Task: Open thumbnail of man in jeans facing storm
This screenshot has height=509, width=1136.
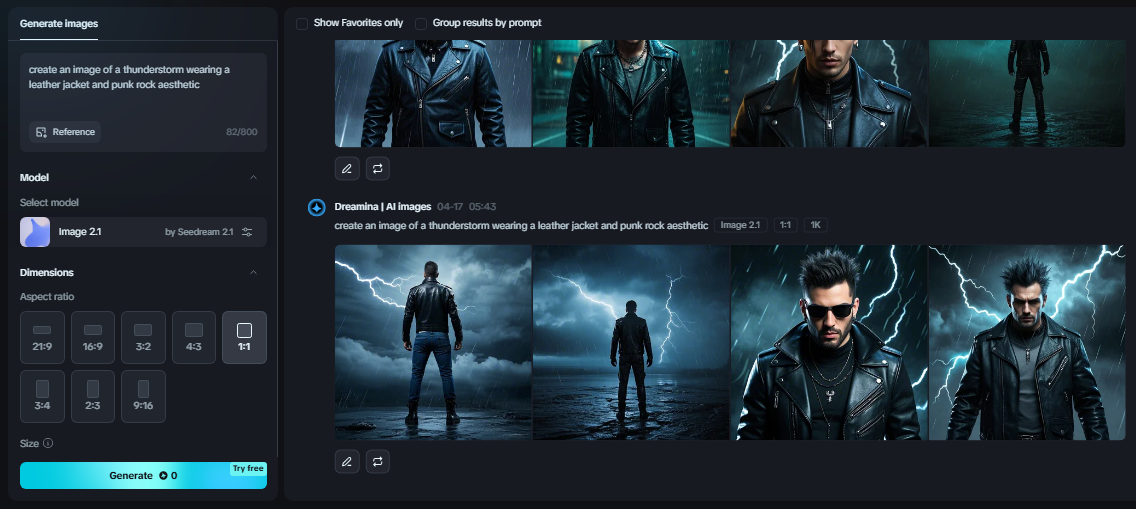Action: point(433,342)
